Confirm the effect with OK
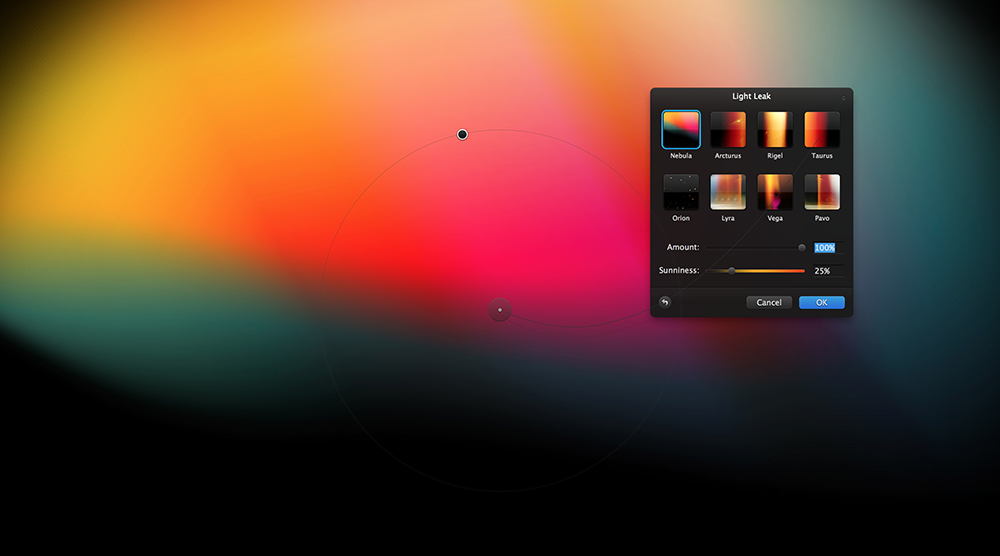The width and height of the screenshot is (1000, 556). pos(821,302)
